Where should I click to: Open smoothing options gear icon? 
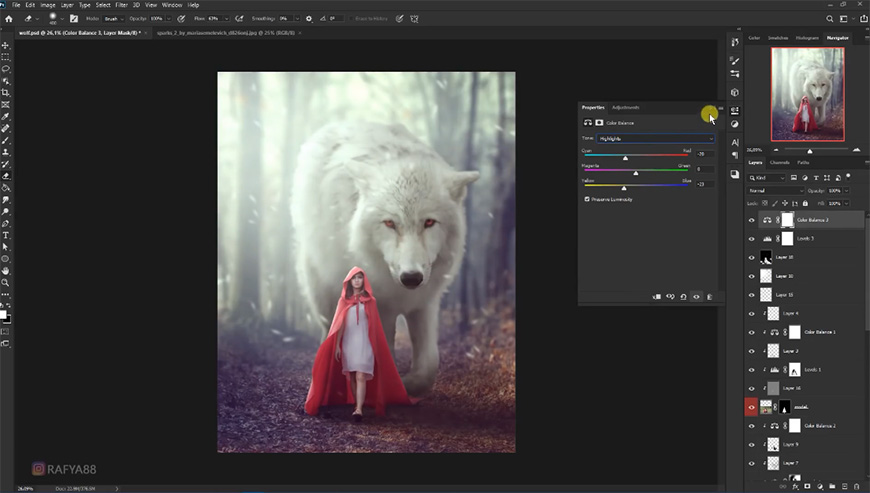click(x=309, y=19)
